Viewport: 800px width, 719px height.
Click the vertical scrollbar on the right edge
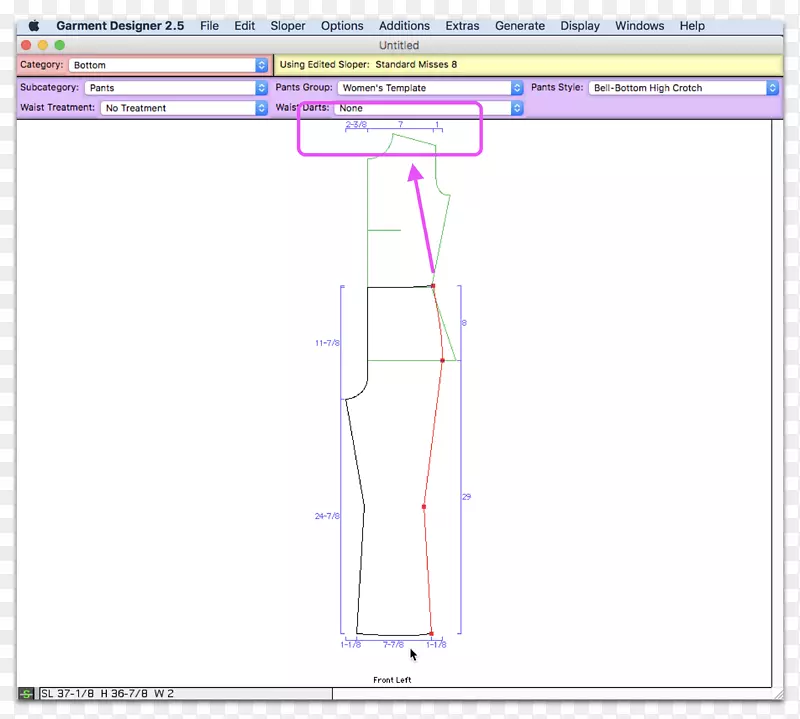(x=777, y=400)
